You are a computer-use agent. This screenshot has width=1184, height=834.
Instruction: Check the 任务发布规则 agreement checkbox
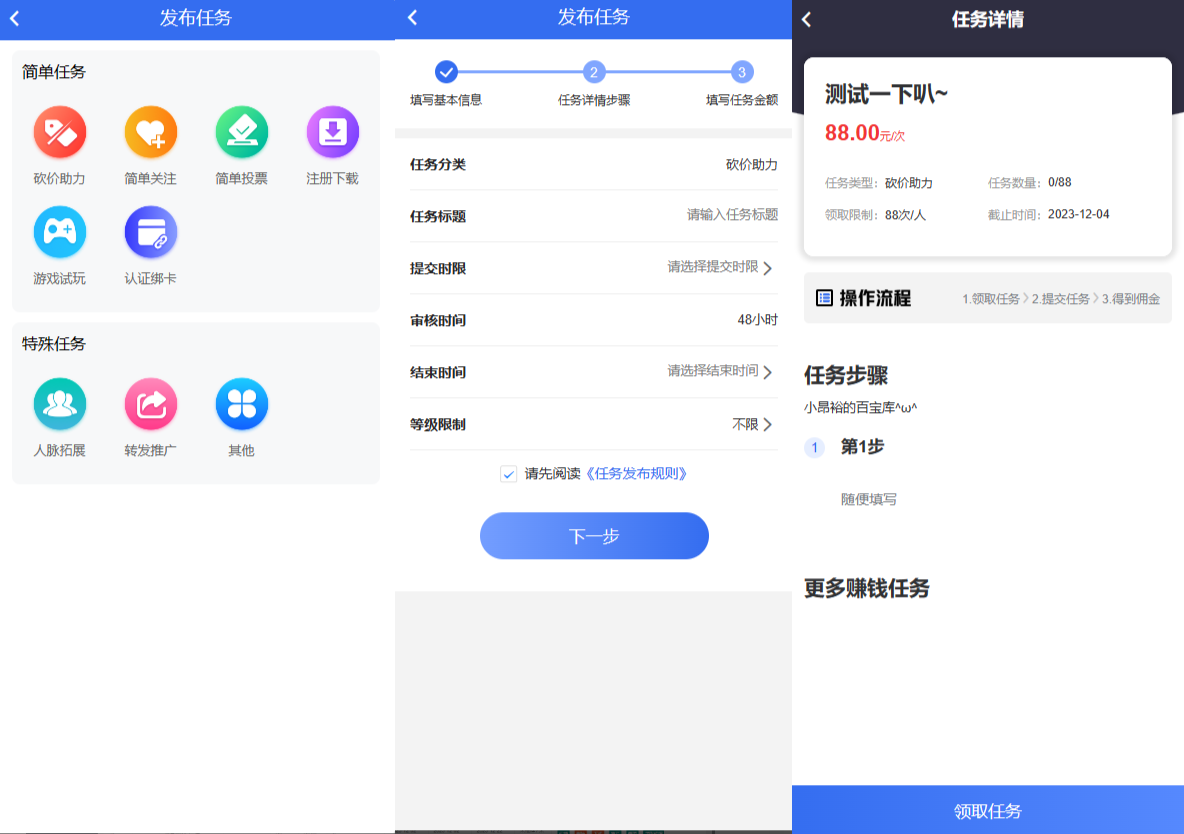tap(509, 474)
